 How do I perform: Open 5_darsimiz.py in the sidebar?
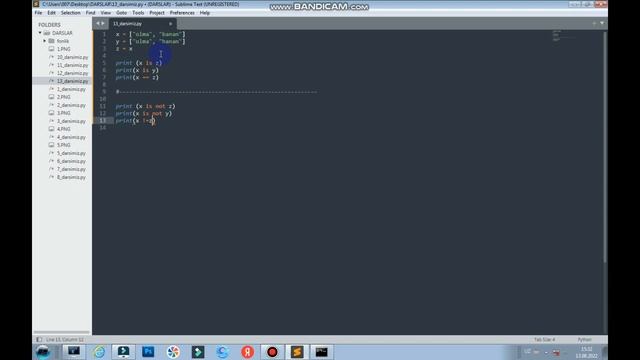click(x=71, y=153)
